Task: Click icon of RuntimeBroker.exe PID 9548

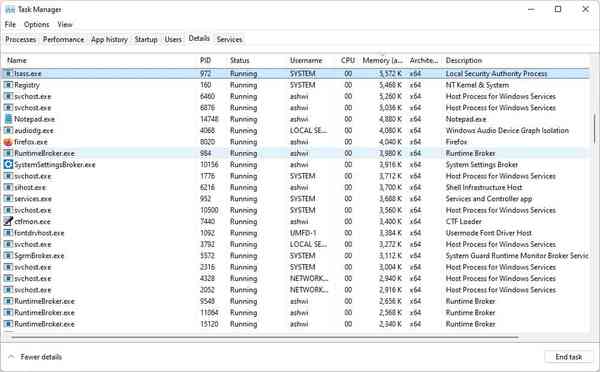Action: point(8,301)
